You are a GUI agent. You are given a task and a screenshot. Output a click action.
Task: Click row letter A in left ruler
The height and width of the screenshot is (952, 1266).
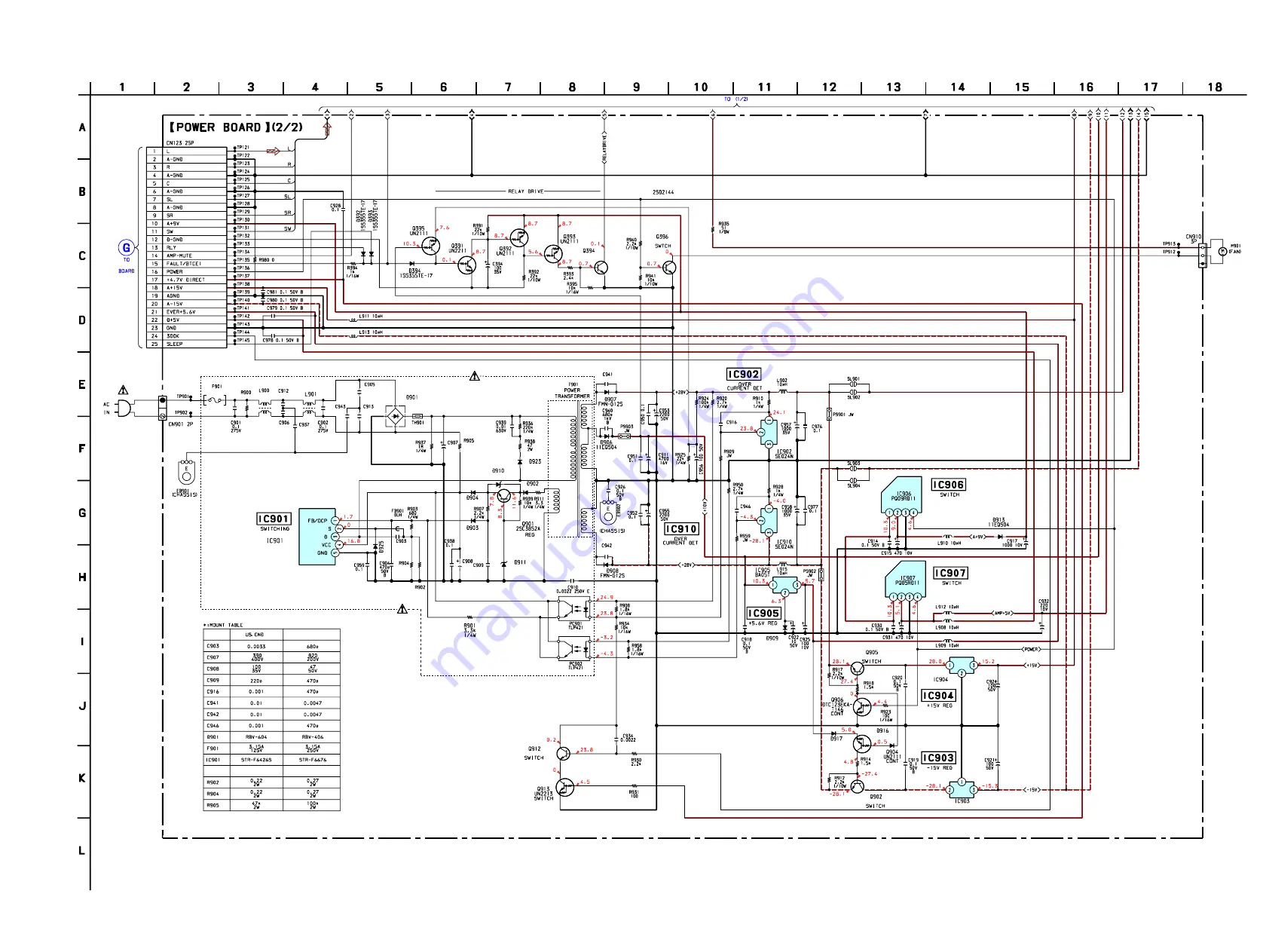point(82,127)
